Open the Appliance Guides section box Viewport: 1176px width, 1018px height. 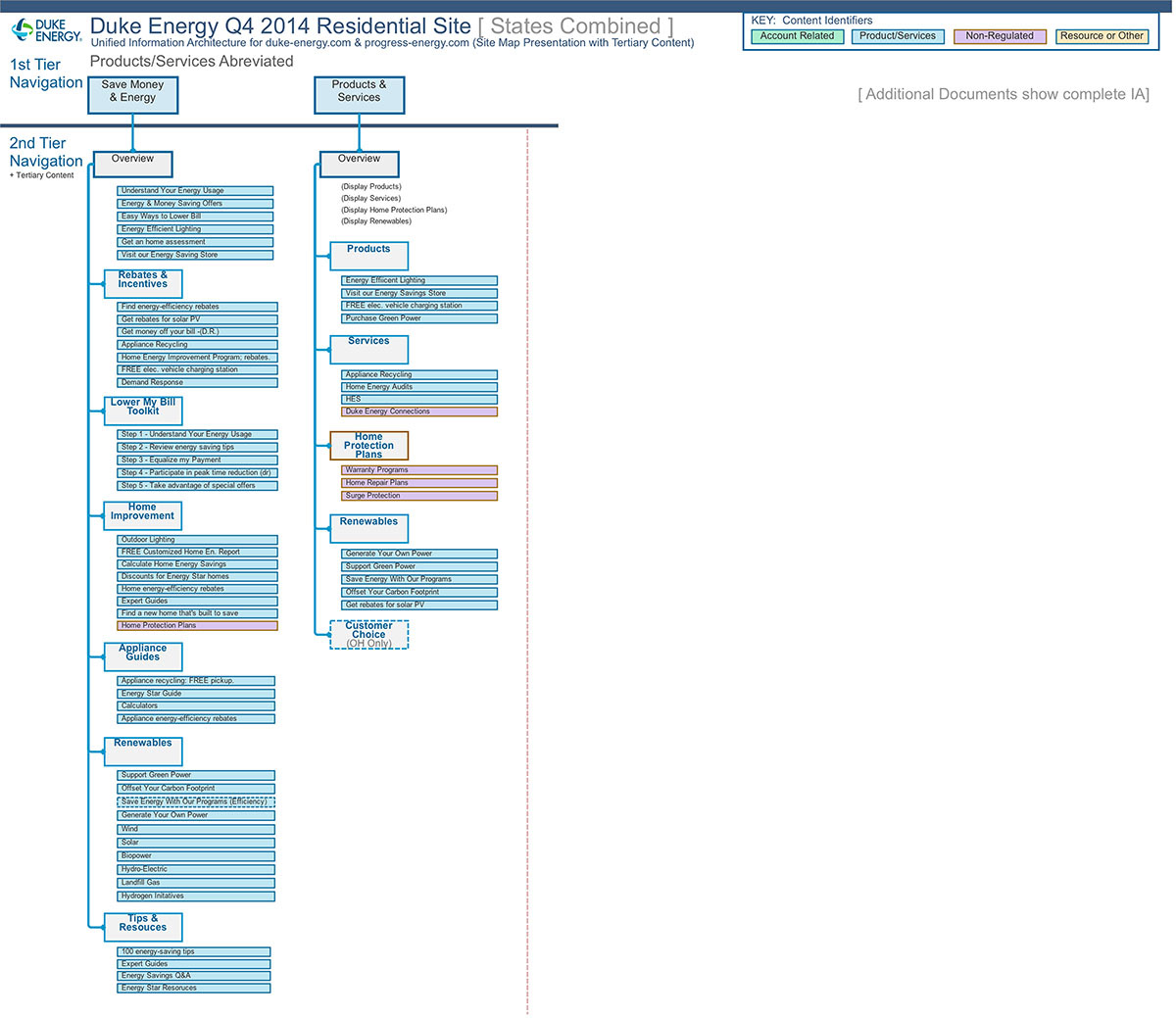[x=143, y=656]
